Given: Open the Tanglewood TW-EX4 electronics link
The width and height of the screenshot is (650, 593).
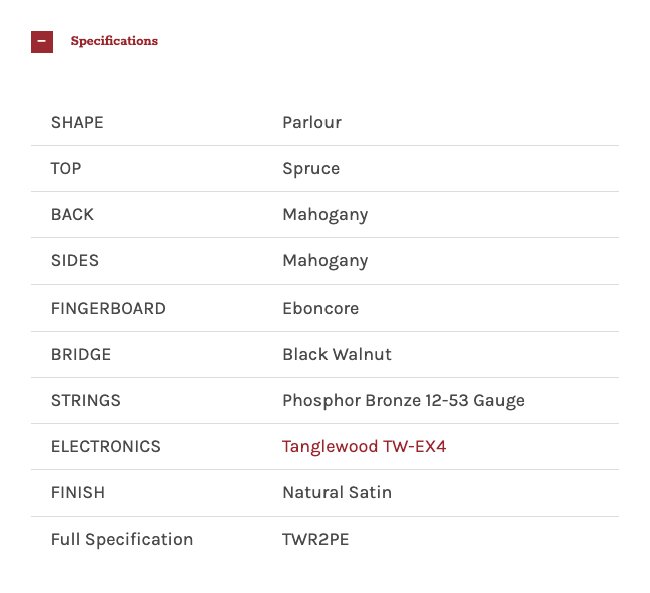Looking at the screenshot, I should point(364,447).
